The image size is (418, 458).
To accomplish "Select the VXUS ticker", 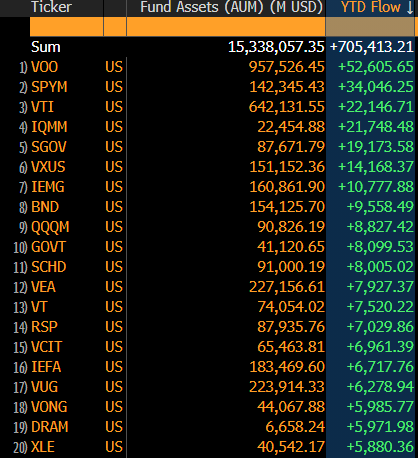I will [48, 167].
